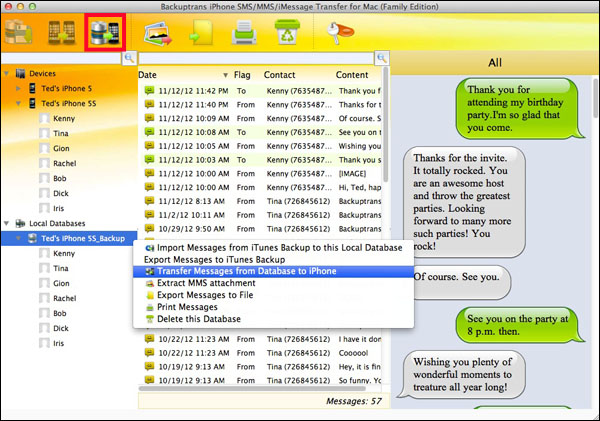This screenshot has height=421, width=600.
Task: Choose Delete this Database from context menu
Action: click(x=274, y=319)
